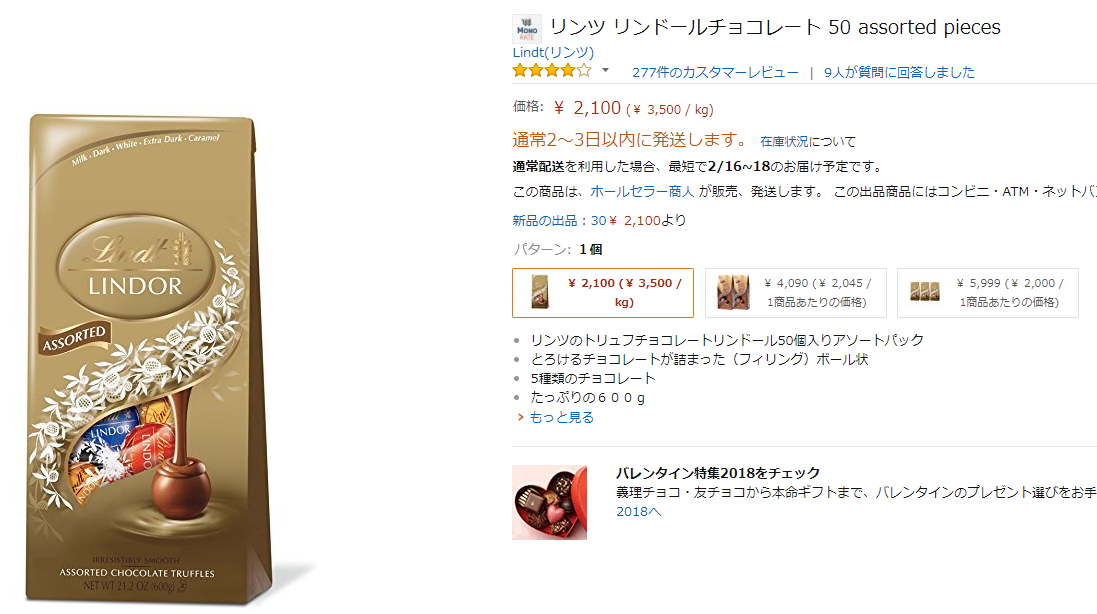The image size is (1097, 614).
Task: Open the 277件のカスタマーレビュー link
Action: tap(715, 72)
